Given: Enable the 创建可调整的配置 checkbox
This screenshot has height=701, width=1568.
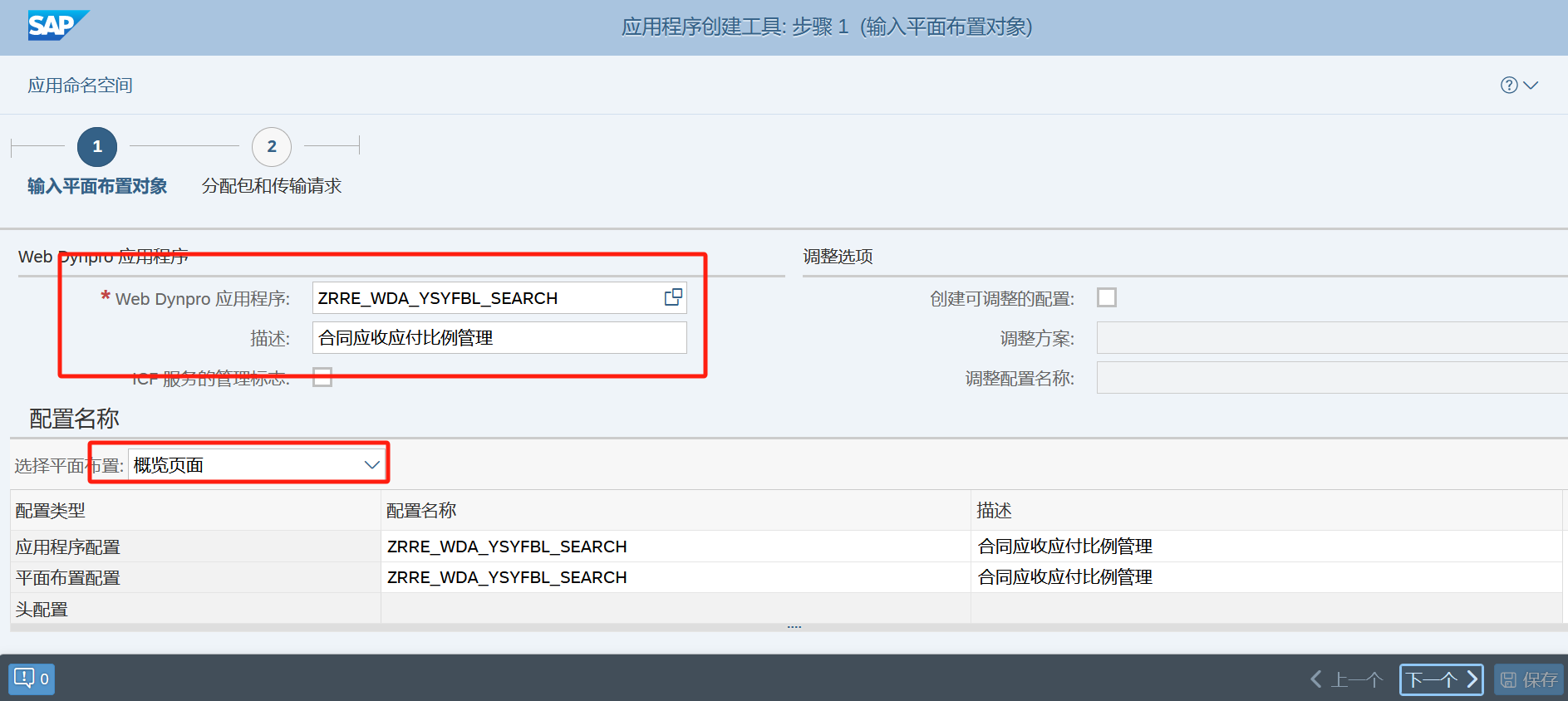Looking at the screenshot, I should click(1107, 297).
